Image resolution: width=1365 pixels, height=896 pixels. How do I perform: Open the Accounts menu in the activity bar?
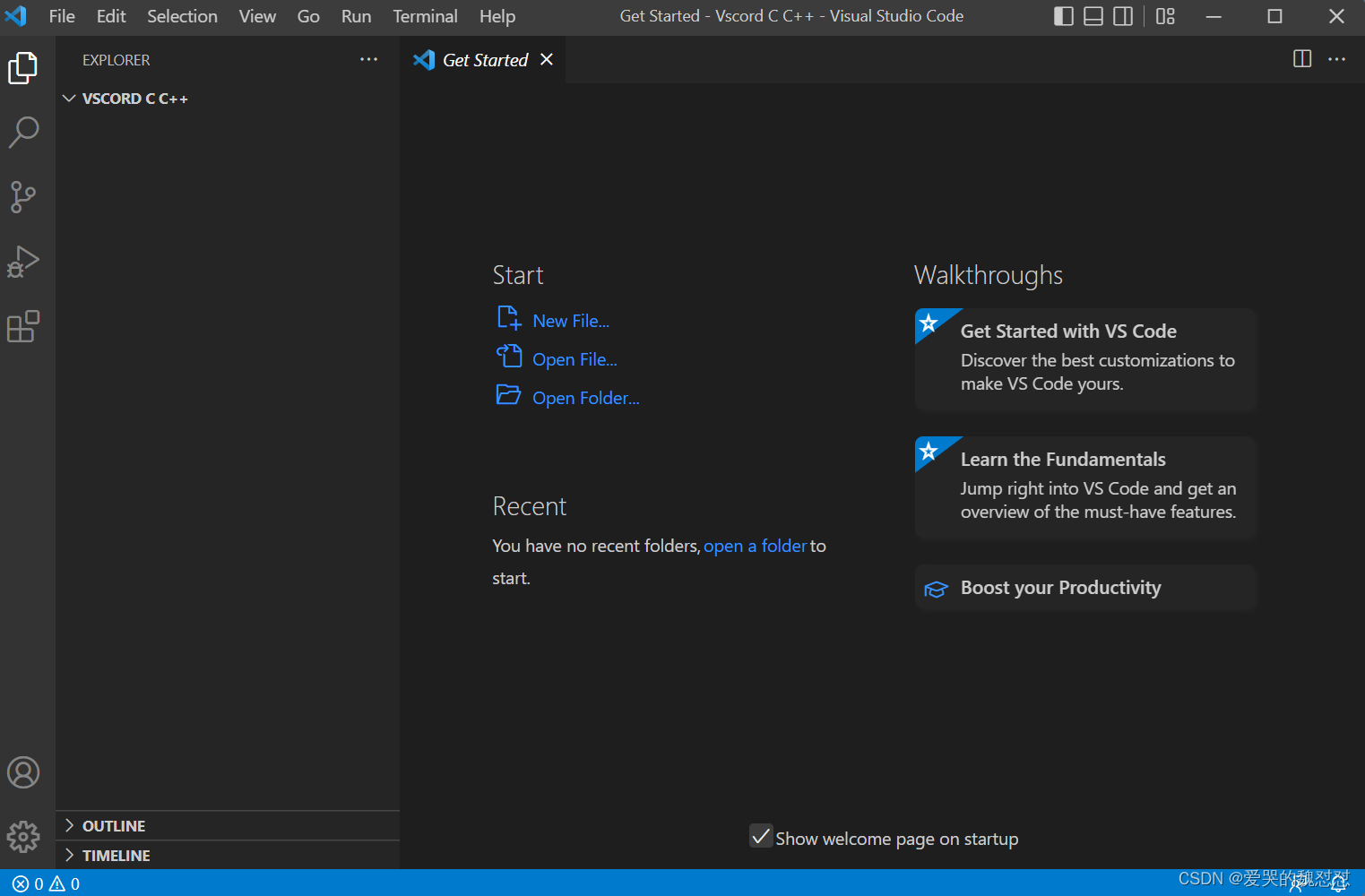click(x=24, y=771)
